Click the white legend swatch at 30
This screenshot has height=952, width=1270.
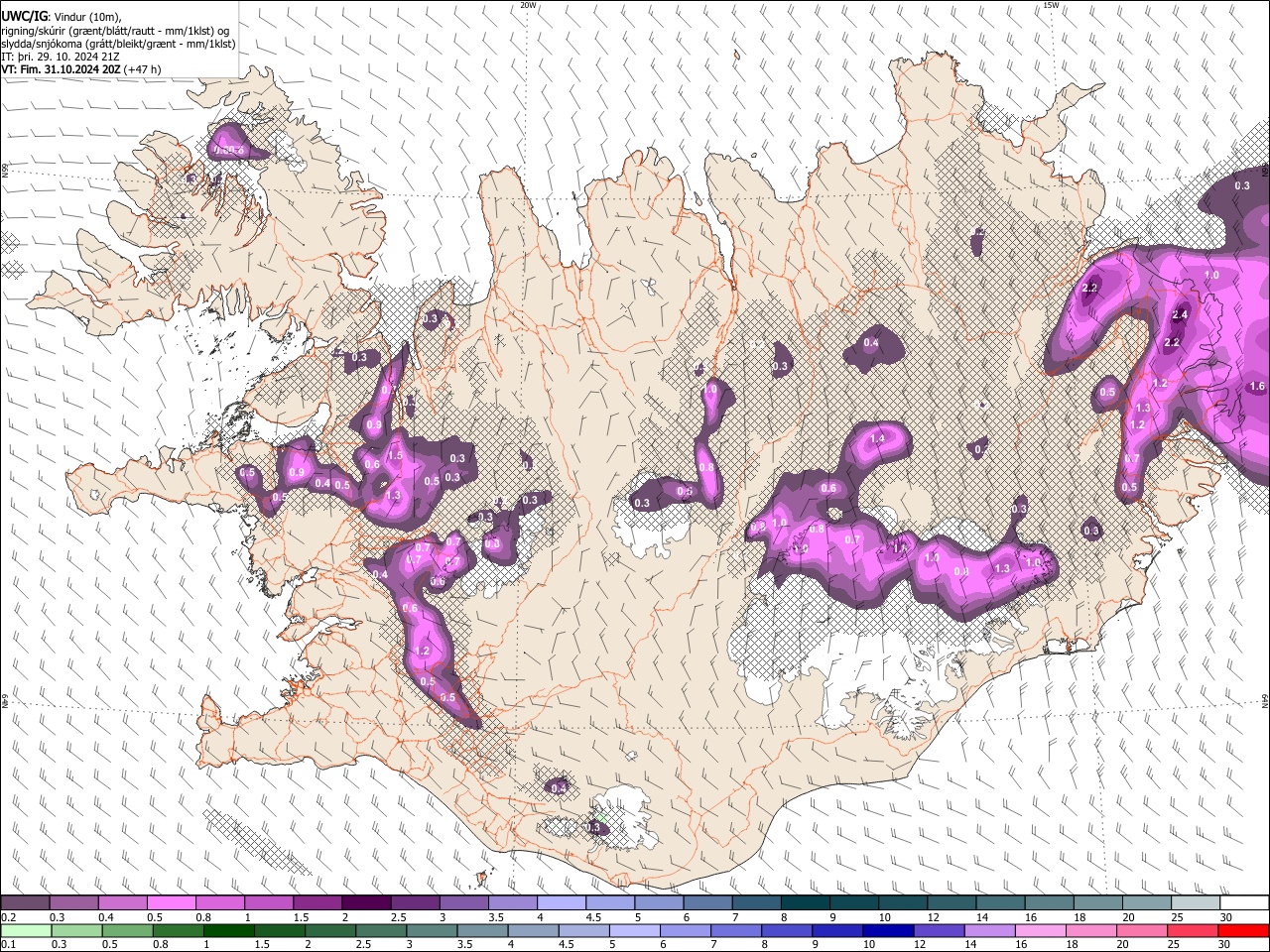[x=1243, y=903]
